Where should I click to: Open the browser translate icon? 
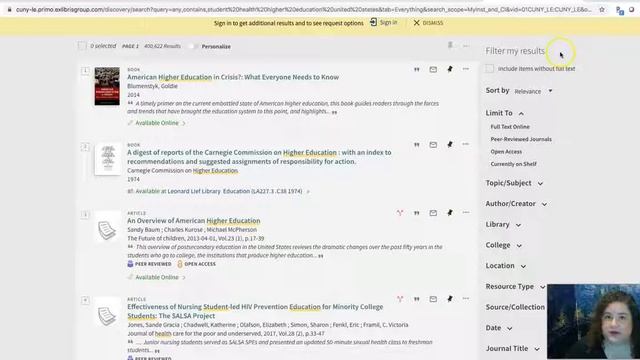click(x=620, y=11)
